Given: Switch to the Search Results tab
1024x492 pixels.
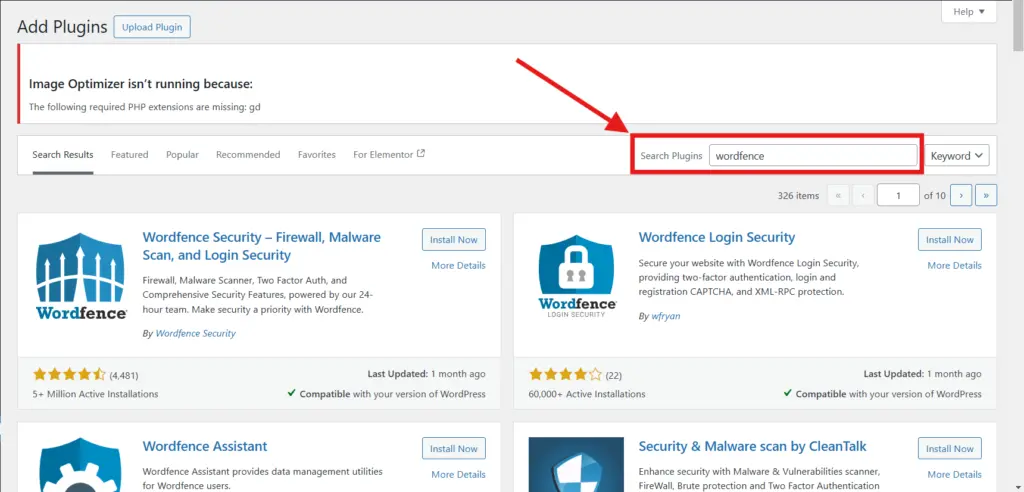Looking at the screenshot, I should click(63, 155).
